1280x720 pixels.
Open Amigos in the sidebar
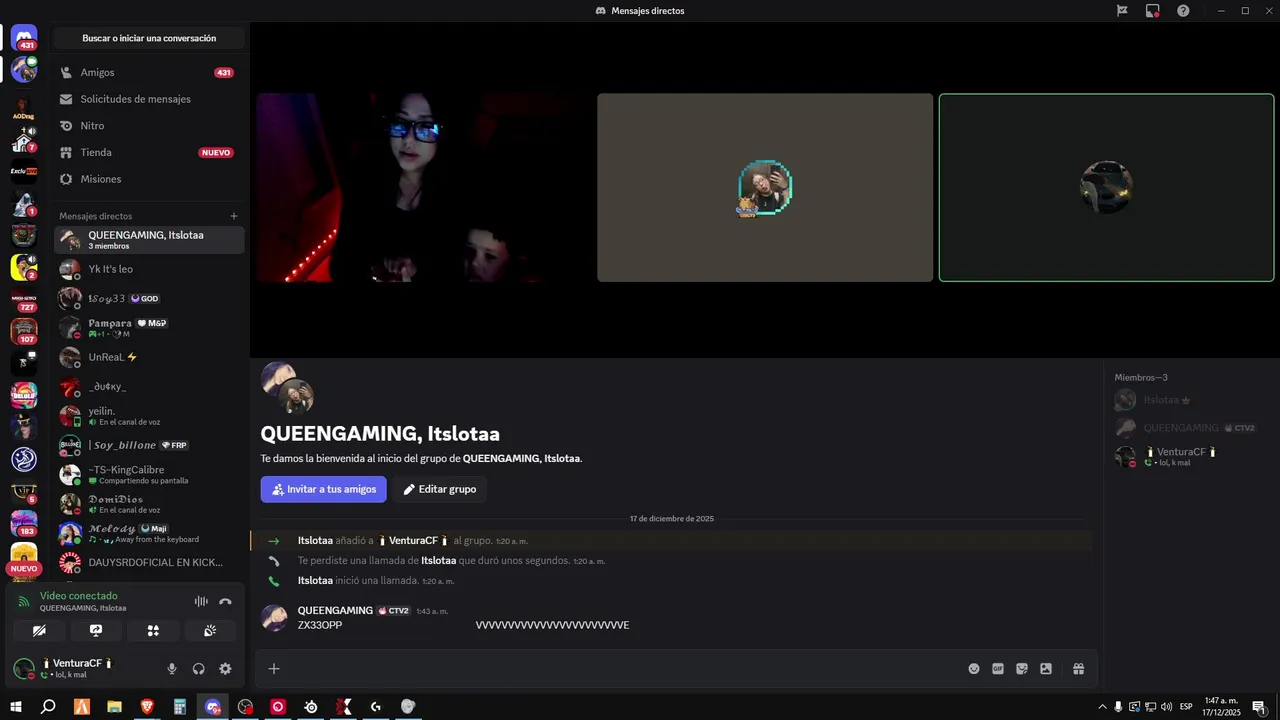[149, 73]
